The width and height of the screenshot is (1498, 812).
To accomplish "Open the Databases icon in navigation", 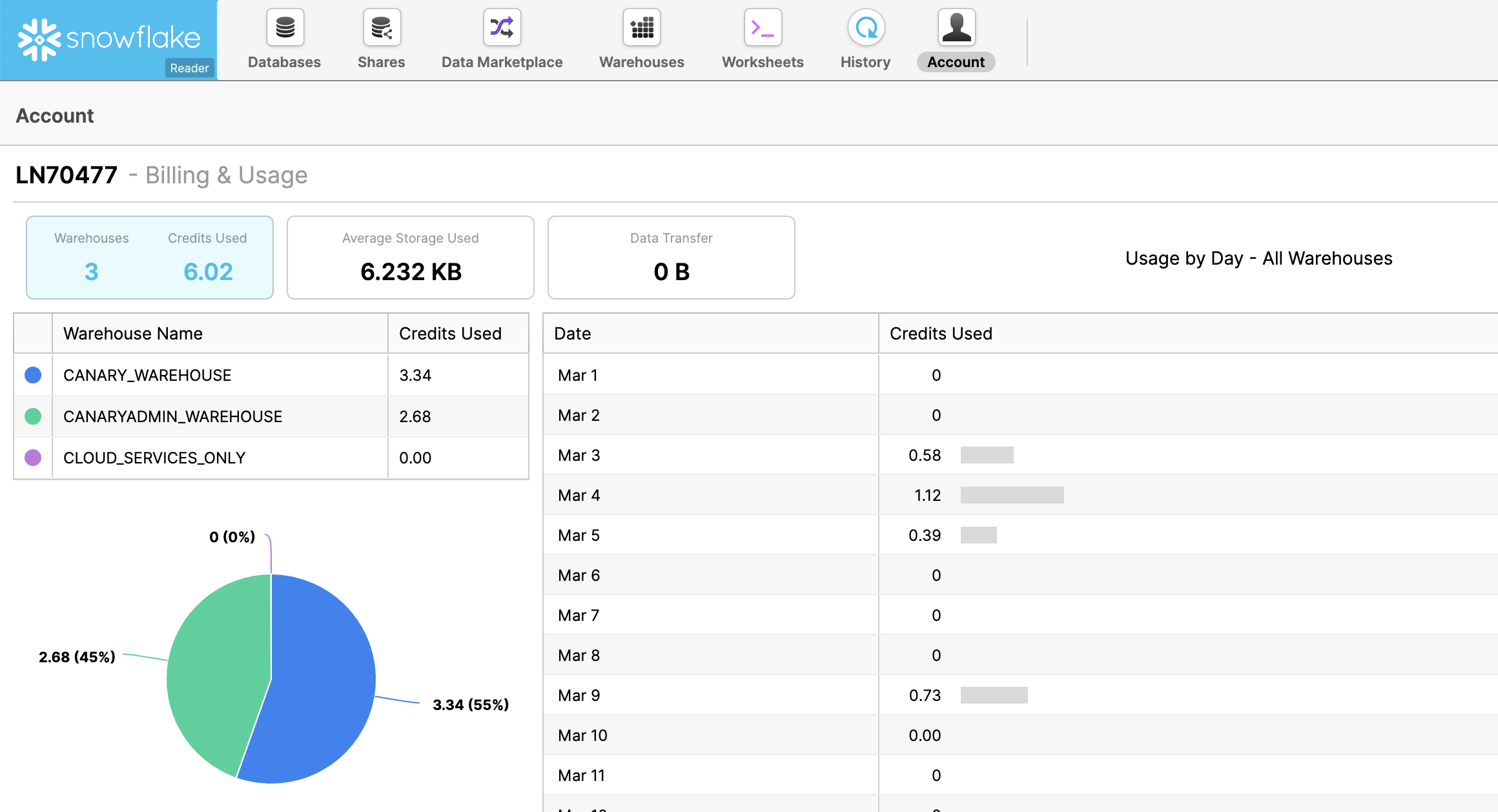I will (285, 28).
